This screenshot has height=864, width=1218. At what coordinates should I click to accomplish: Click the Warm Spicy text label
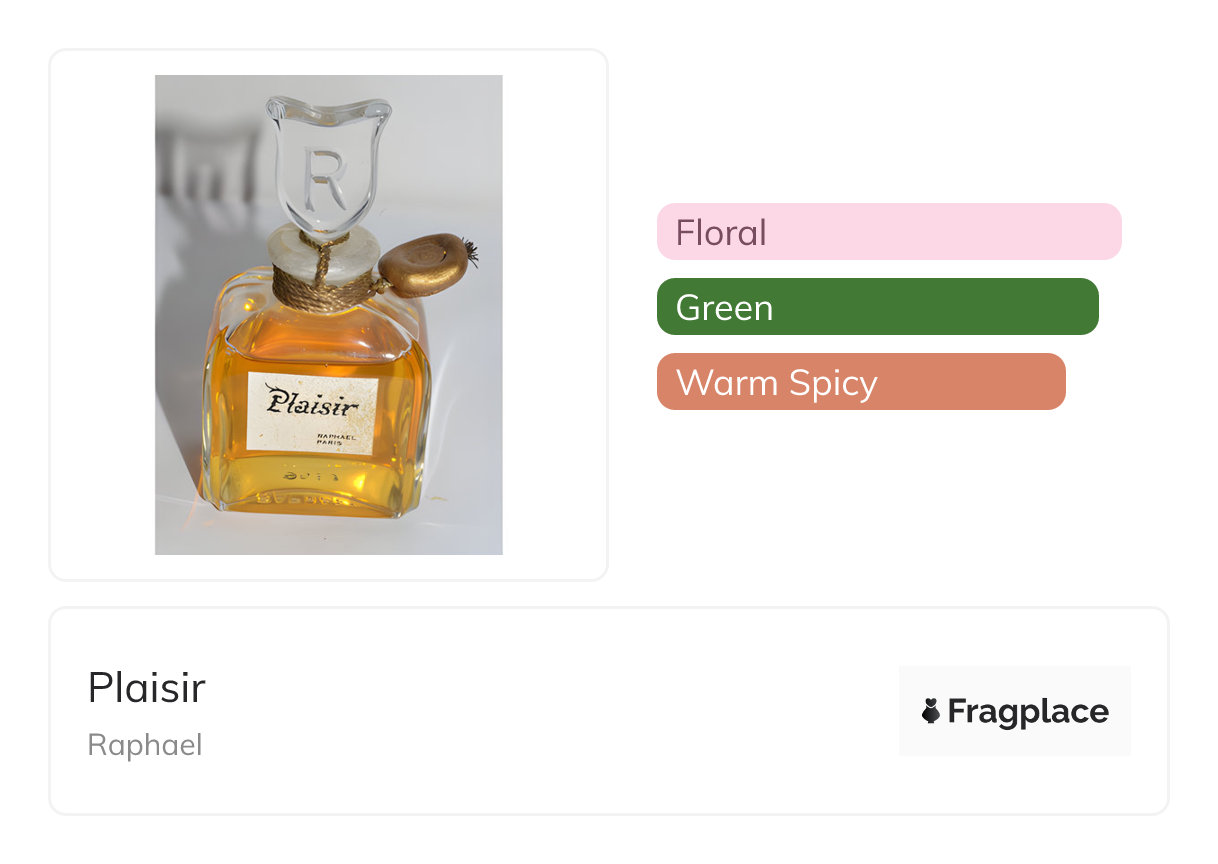pos(776,383)
